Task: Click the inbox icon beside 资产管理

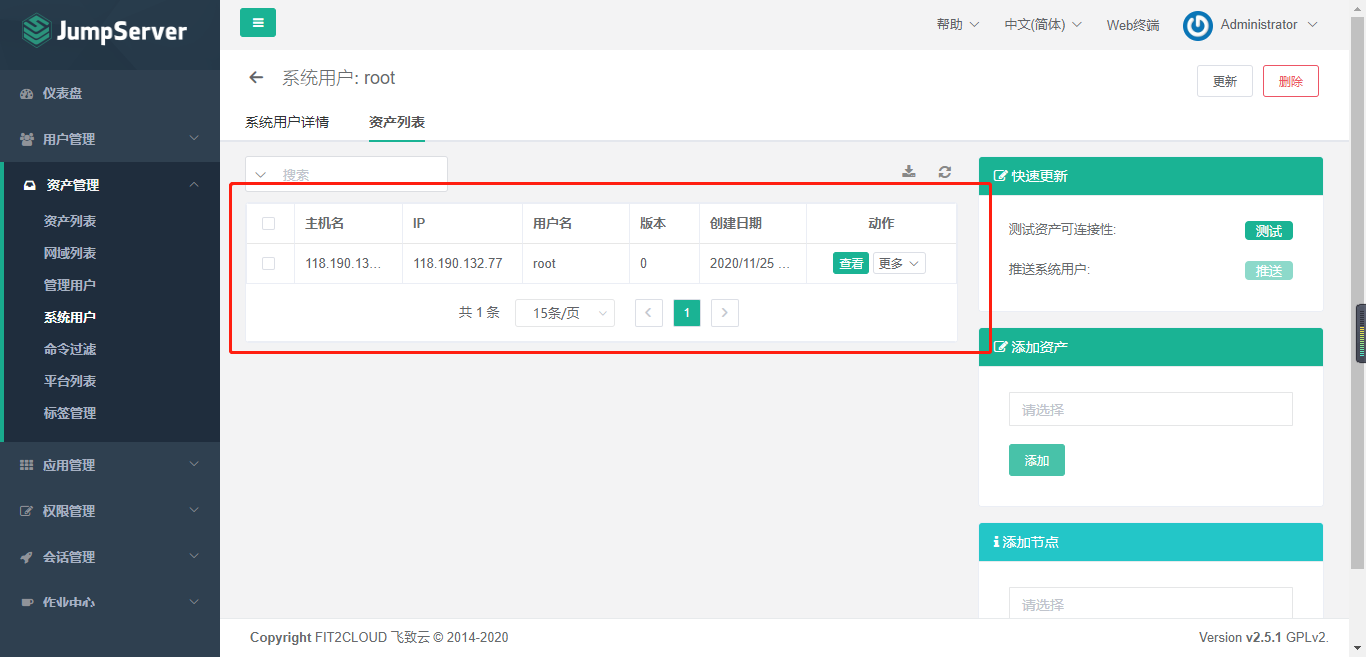Action: pyautogui.click(x=30, y=185)
